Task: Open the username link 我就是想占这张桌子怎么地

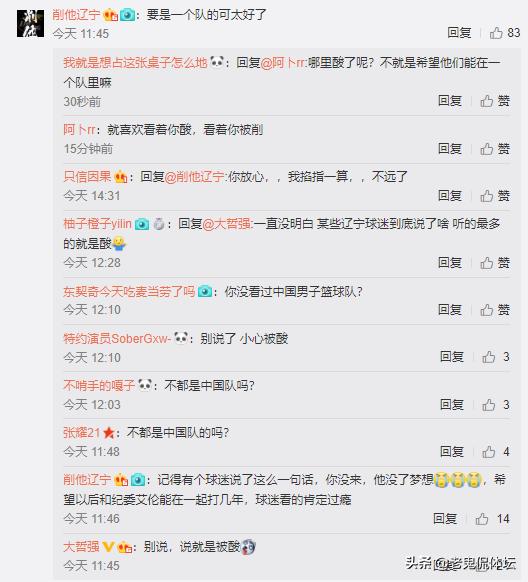Action: [x=135, y=62]
